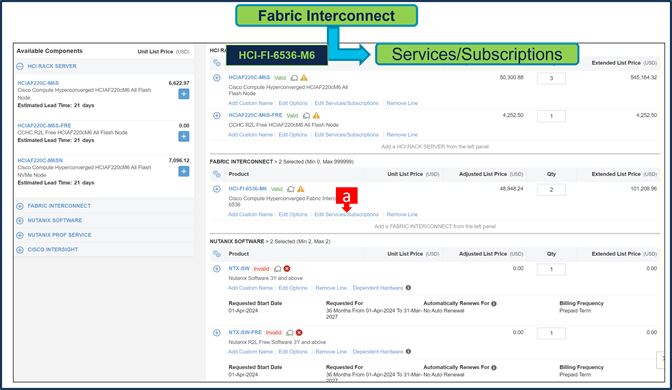Viewport: 672px width, 390px height.
Task: Expand NTX-SW-FRE line details
Action: click(x=217, y=333)
